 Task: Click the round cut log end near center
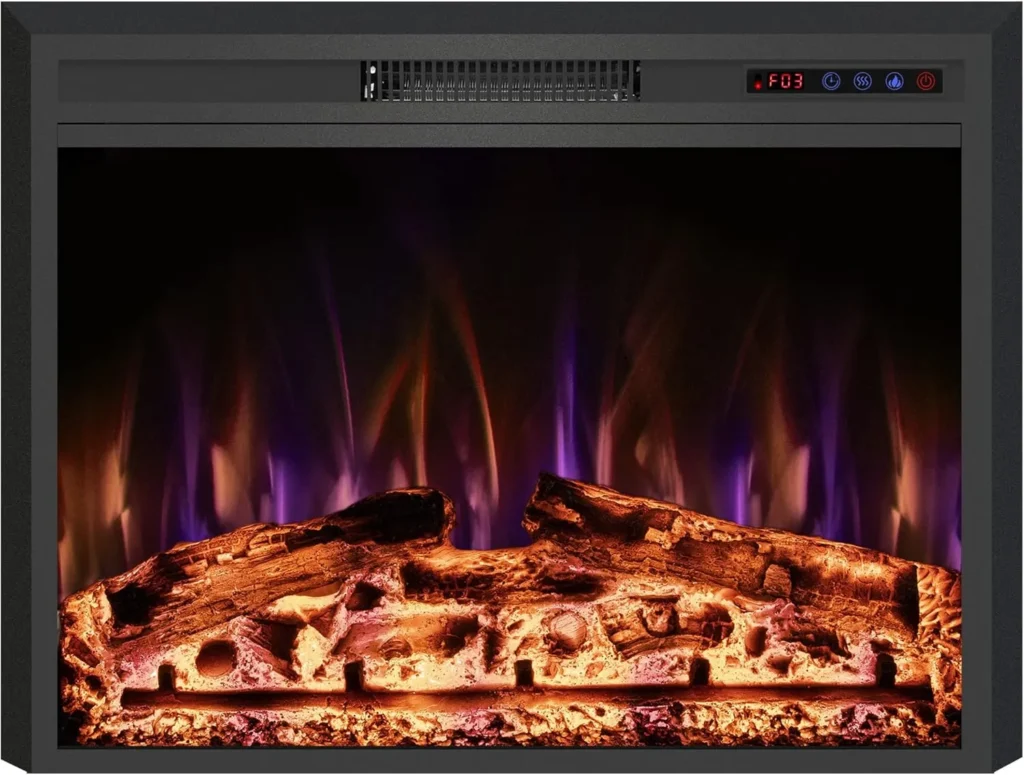568,629
